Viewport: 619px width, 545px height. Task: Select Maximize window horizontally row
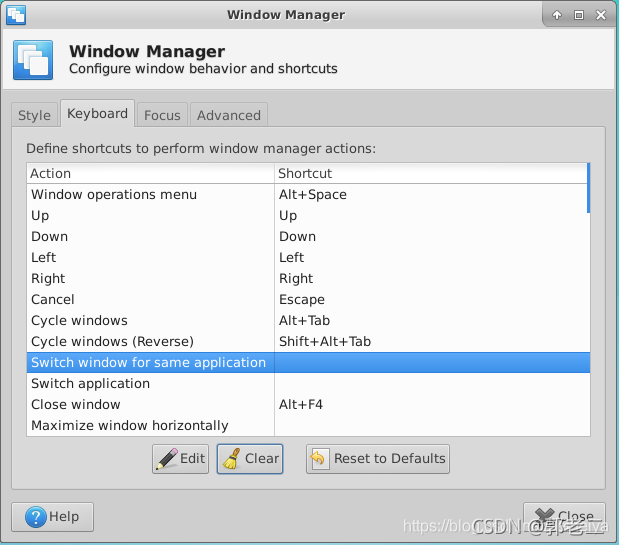[308, 425]
